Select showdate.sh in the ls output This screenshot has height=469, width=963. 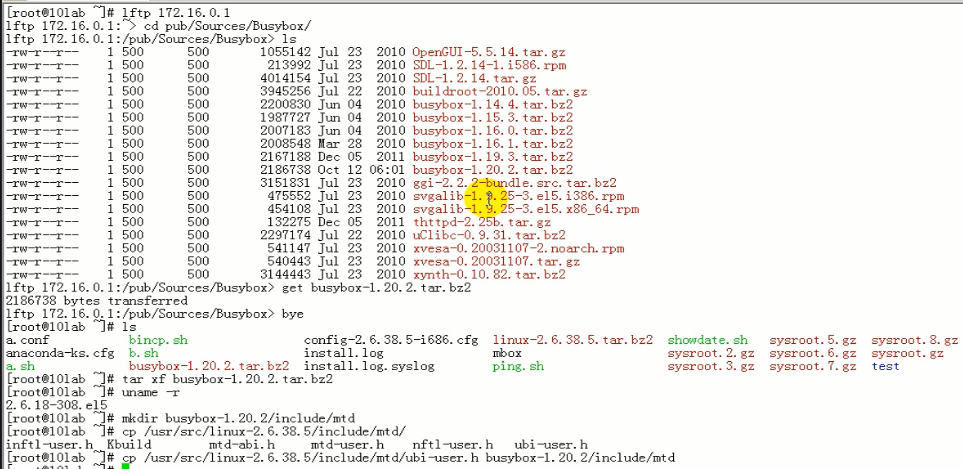click(708, 340)
